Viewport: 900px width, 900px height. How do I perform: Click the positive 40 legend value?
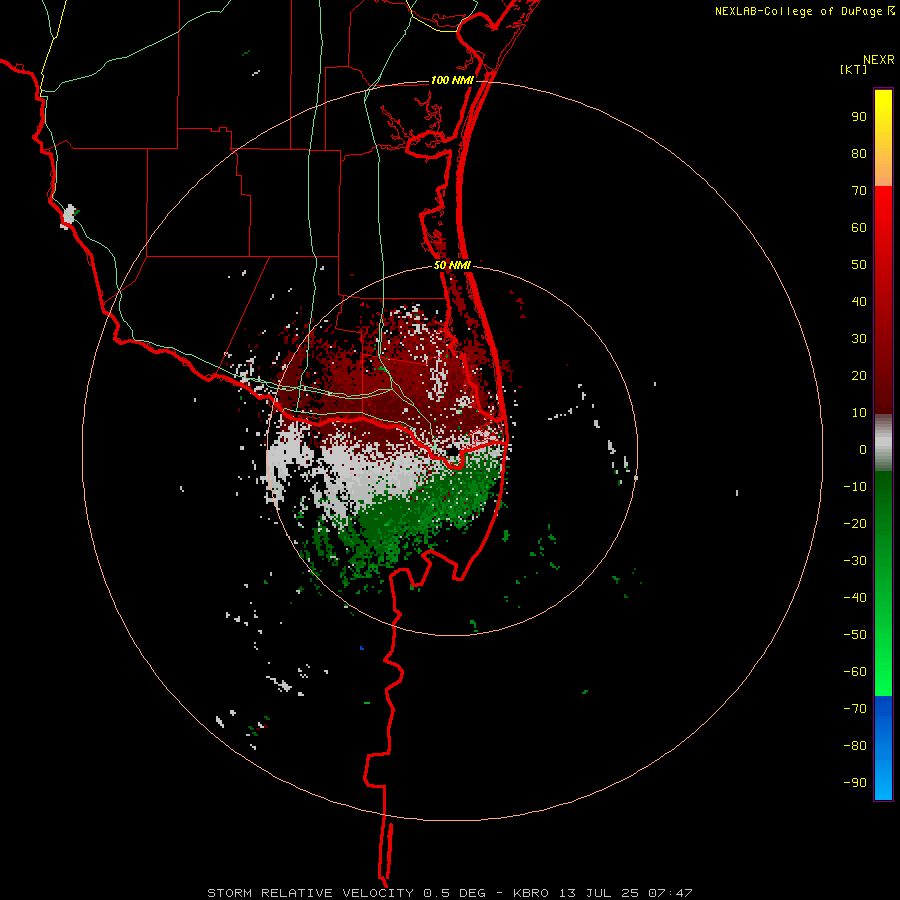pyautogui.click(x=859, y=301)
